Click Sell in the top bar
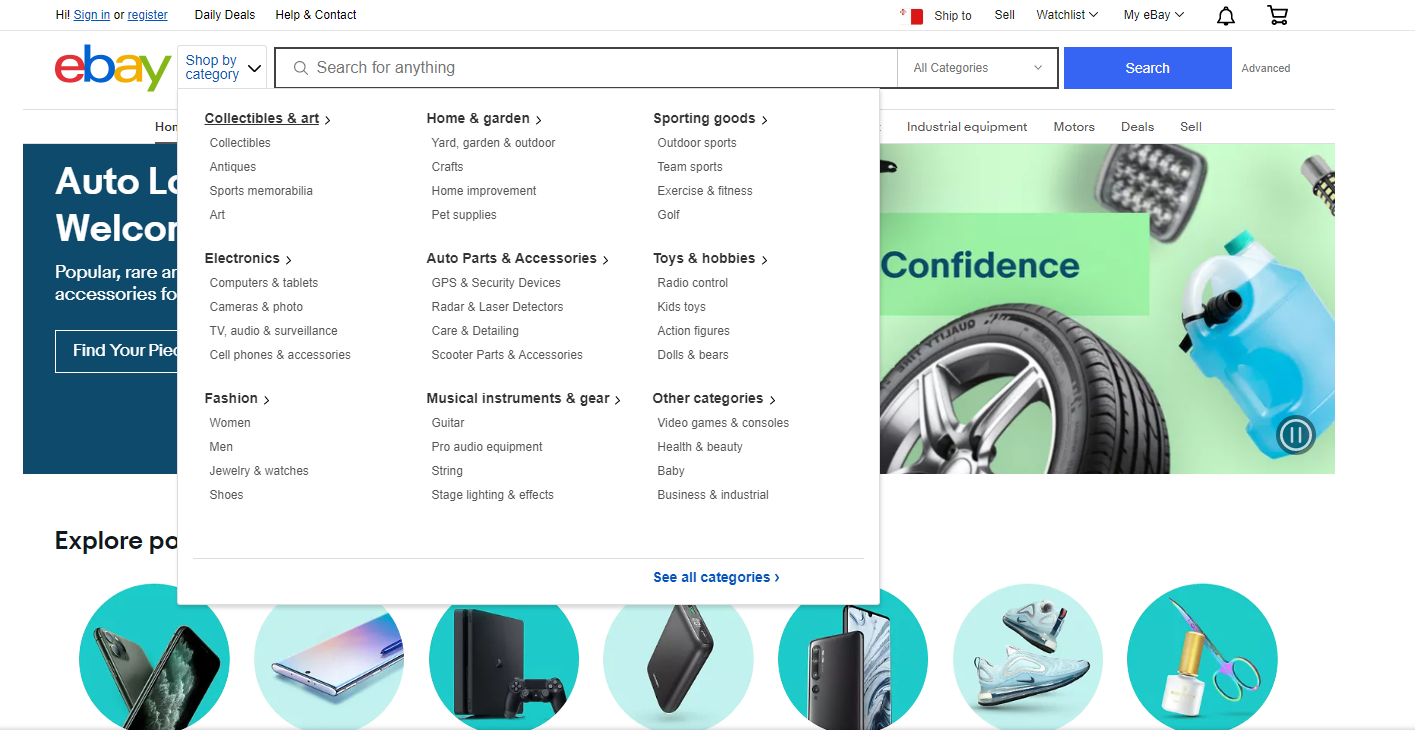This screenshot has height=730, width=1415. 1005,15
